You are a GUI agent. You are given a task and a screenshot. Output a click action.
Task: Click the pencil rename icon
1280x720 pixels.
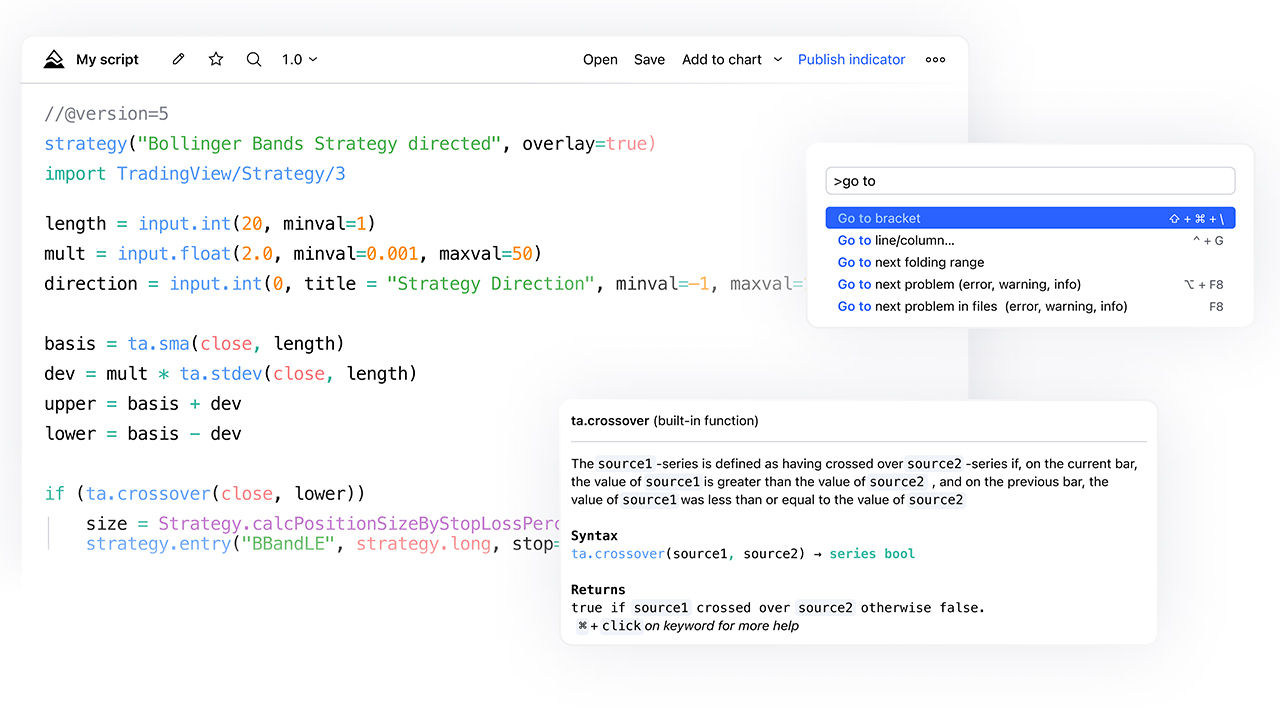(179, 60)
